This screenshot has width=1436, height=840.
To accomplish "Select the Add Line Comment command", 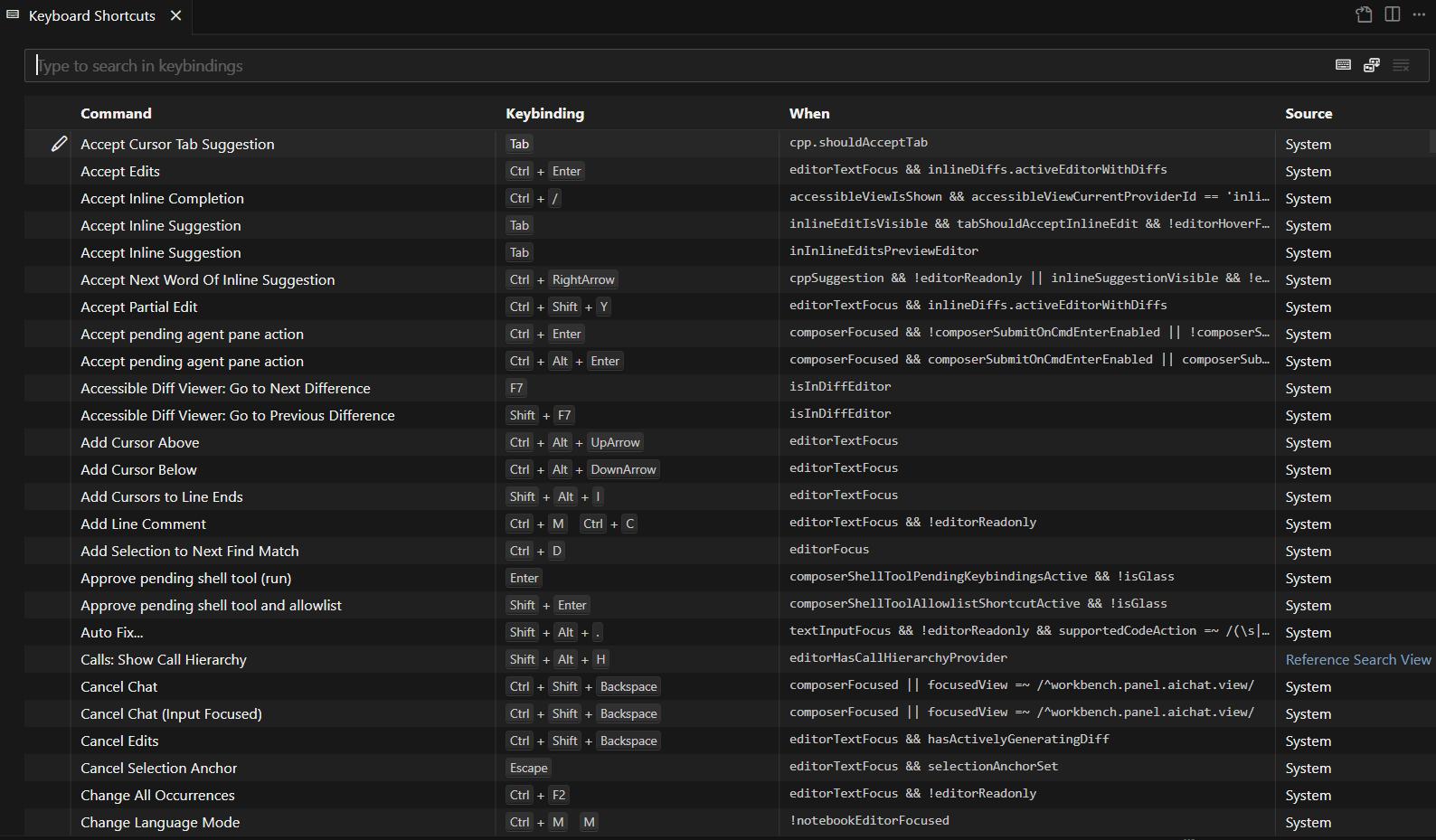I will [143, 524].
